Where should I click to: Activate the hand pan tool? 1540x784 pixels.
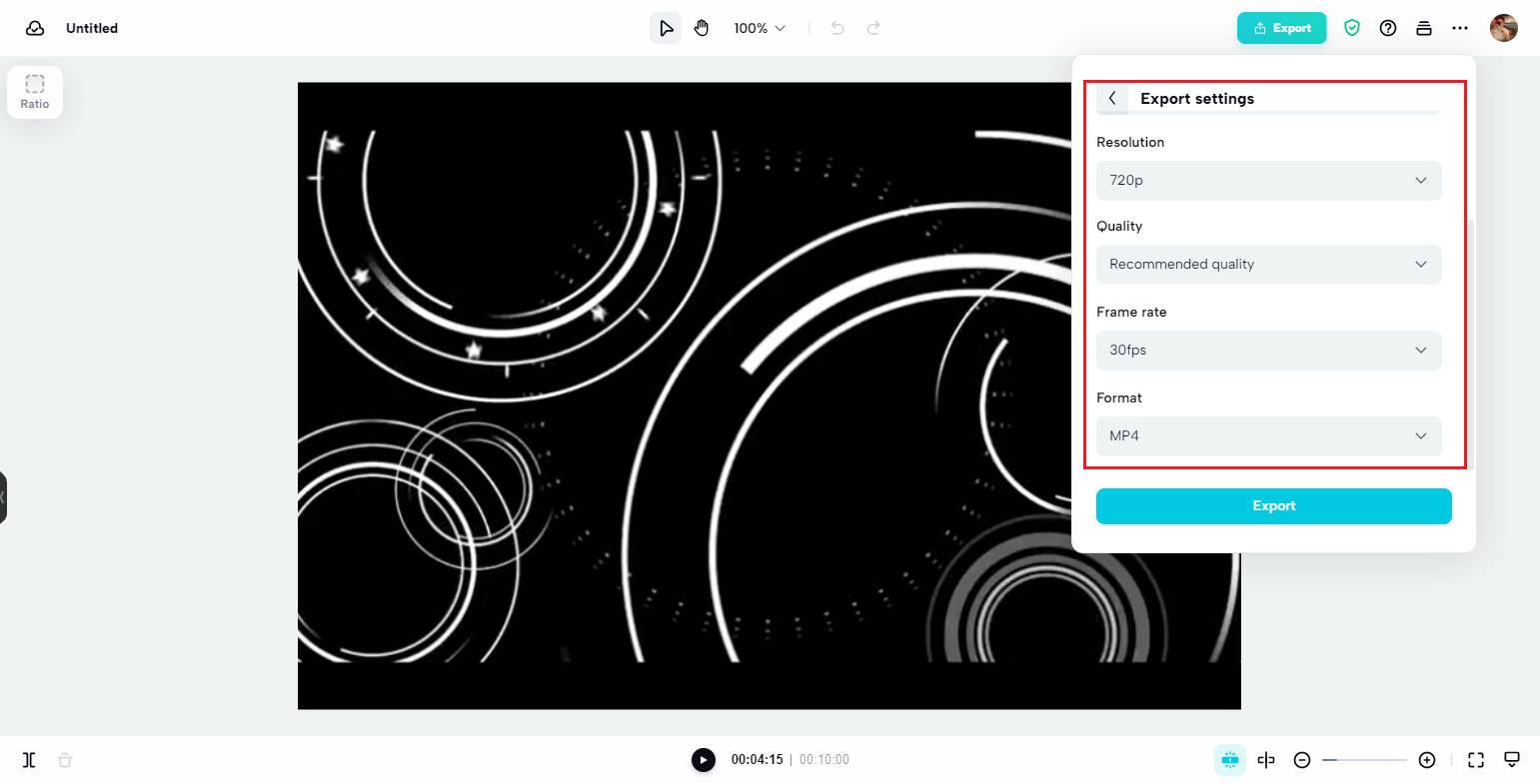pos(702,28)
